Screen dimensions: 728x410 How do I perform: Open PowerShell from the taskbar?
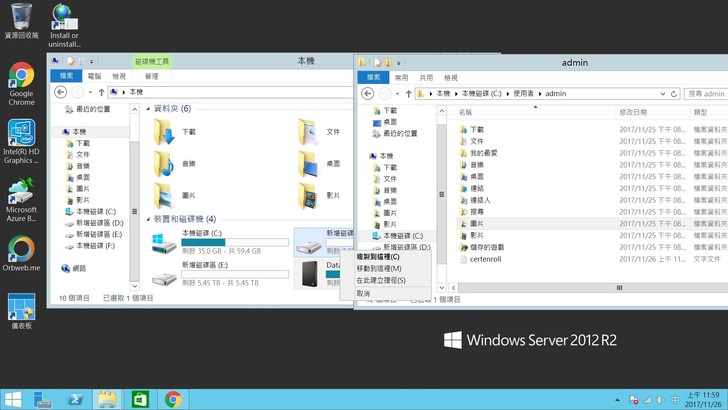75,399
